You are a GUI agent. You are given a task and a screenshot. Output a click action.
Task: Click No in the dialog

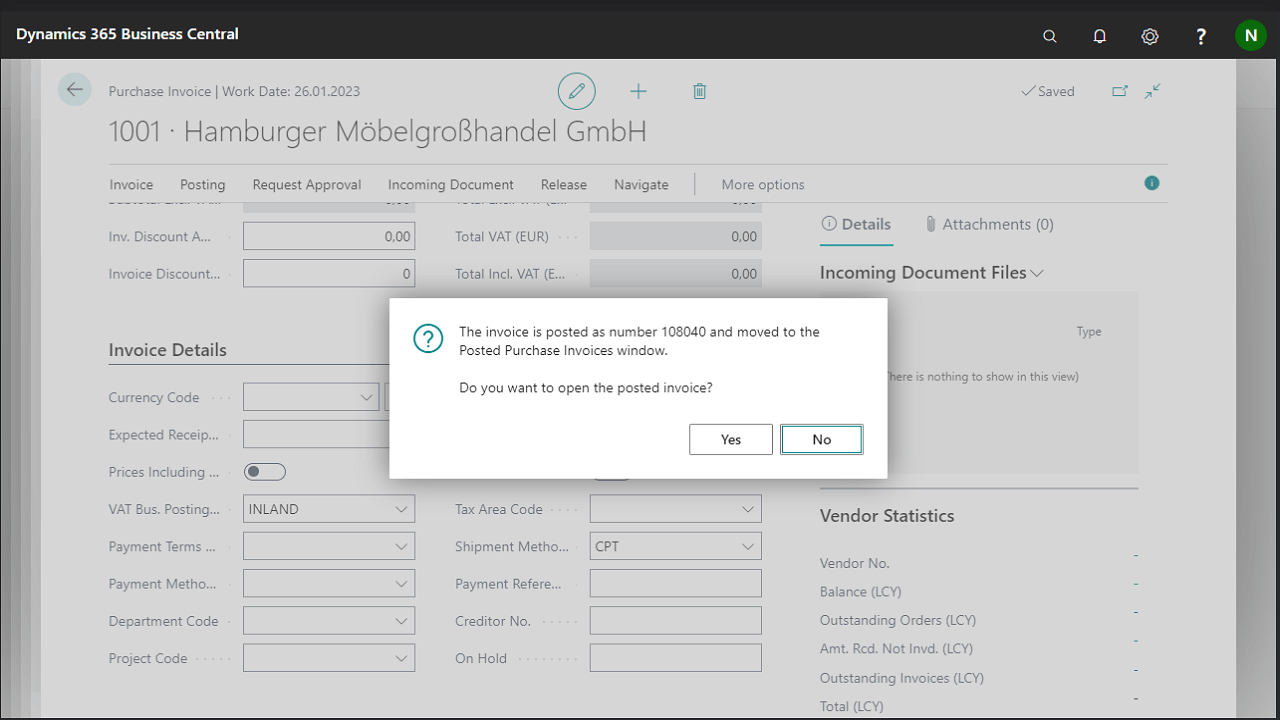[822, 439]
